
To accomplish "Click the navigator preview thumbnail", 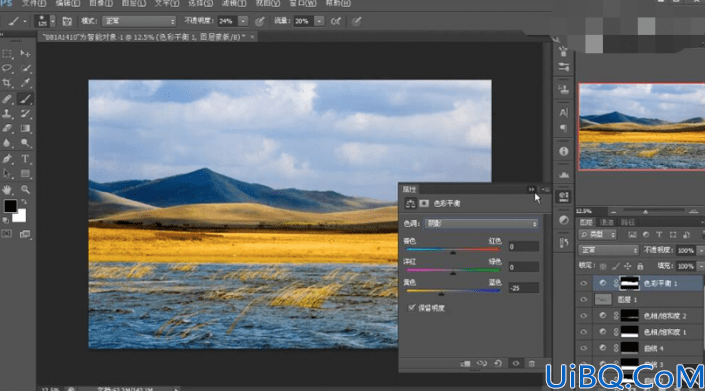I will [x=642, y=126].
